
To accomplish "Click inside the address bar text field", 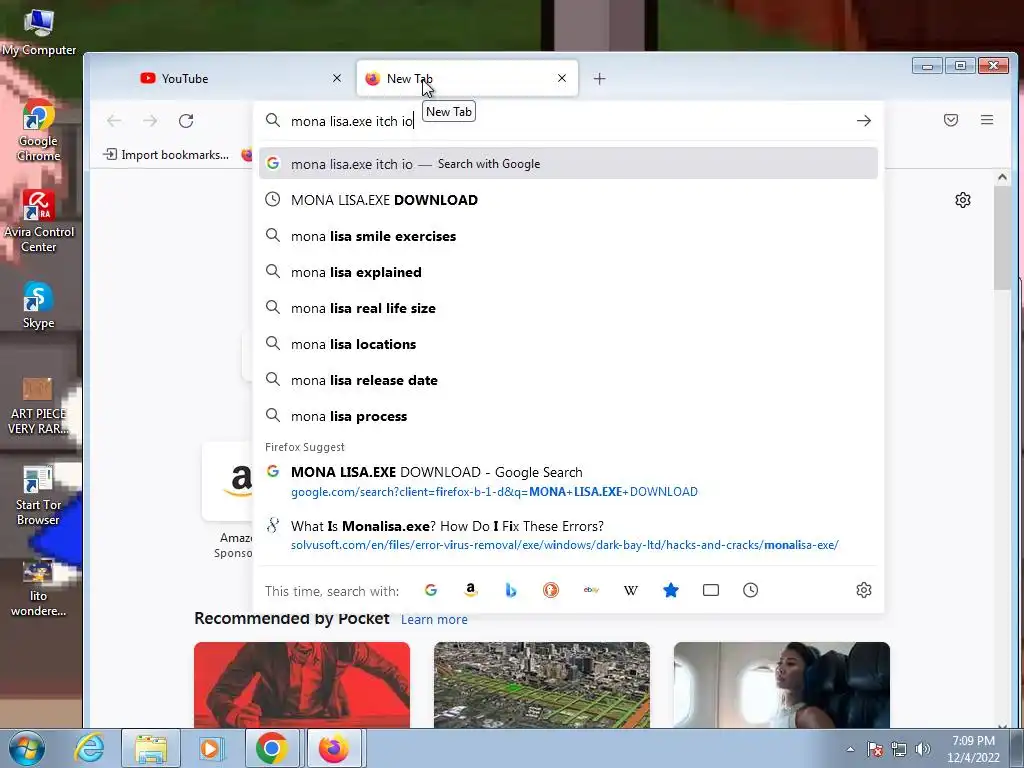I will coord(568,121).
